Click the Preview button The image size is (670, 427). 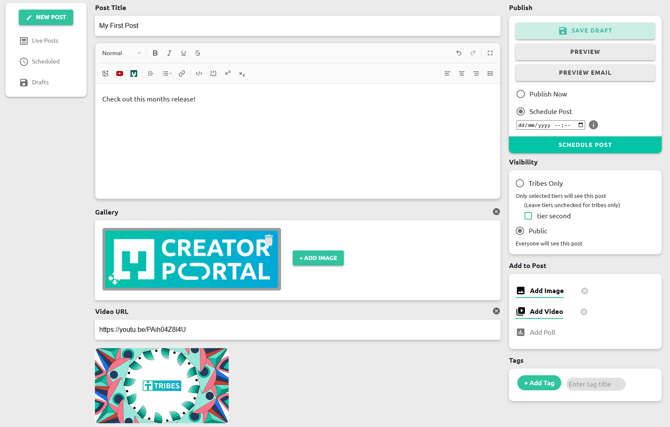(x=585, y=52)
